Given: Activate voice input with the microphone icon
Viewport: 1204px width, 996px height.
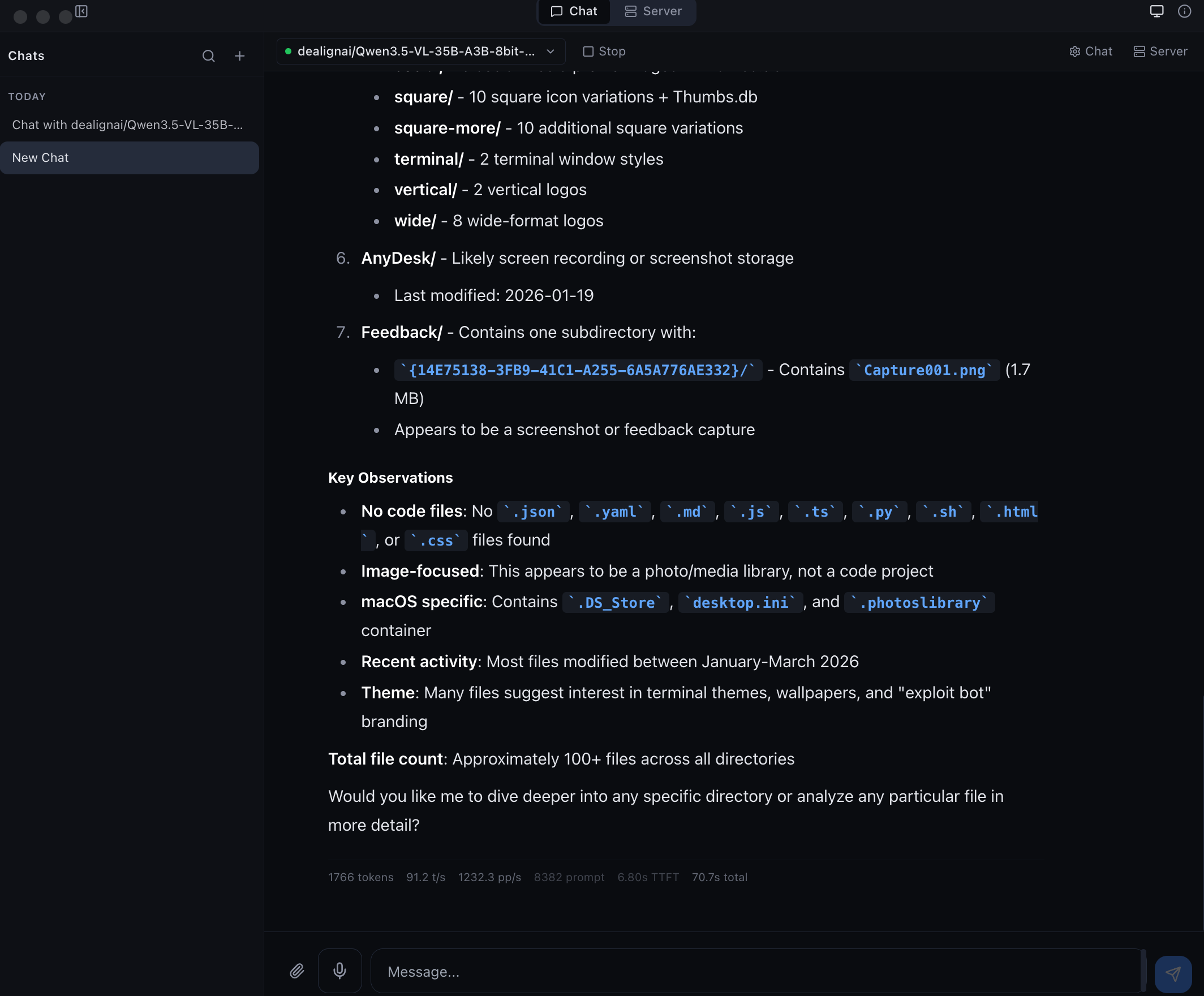Looking at the screenshot, I should pos(339,971).
